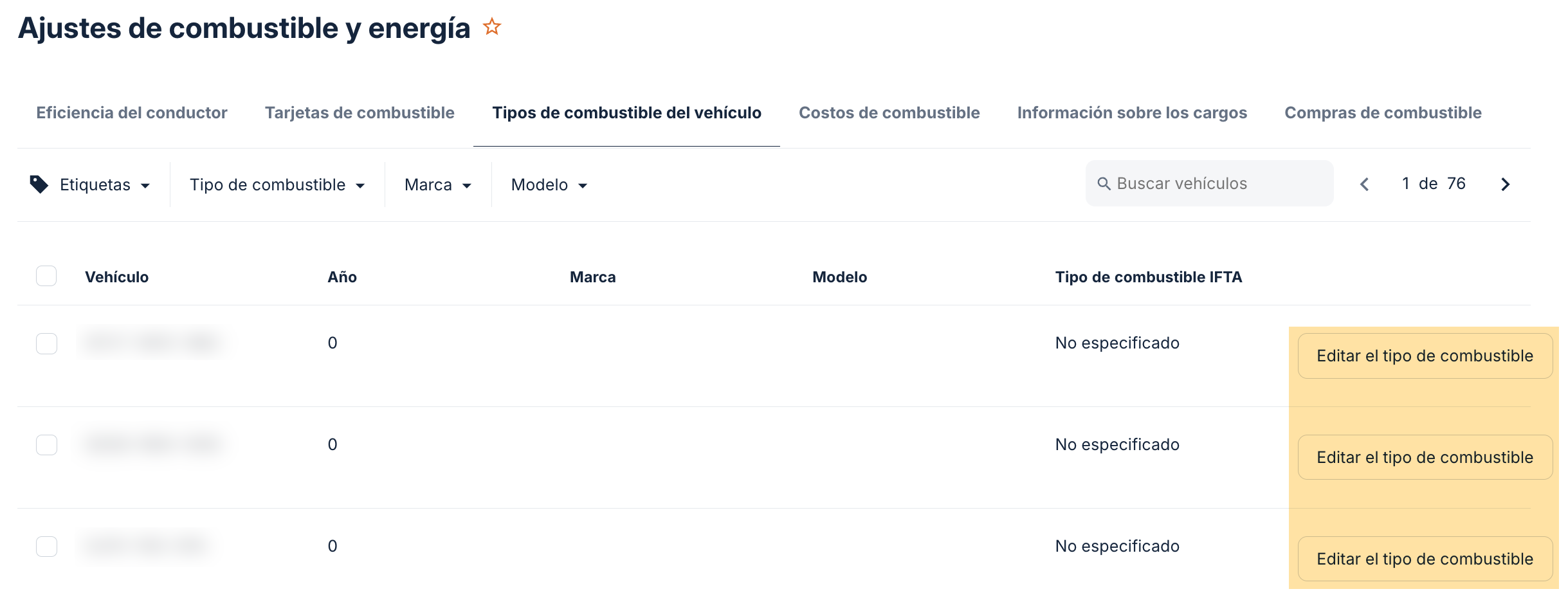Edit fuel type for first vehicle
The width and height of the screenshot is (1568, 598).
tap(1425, 356)
